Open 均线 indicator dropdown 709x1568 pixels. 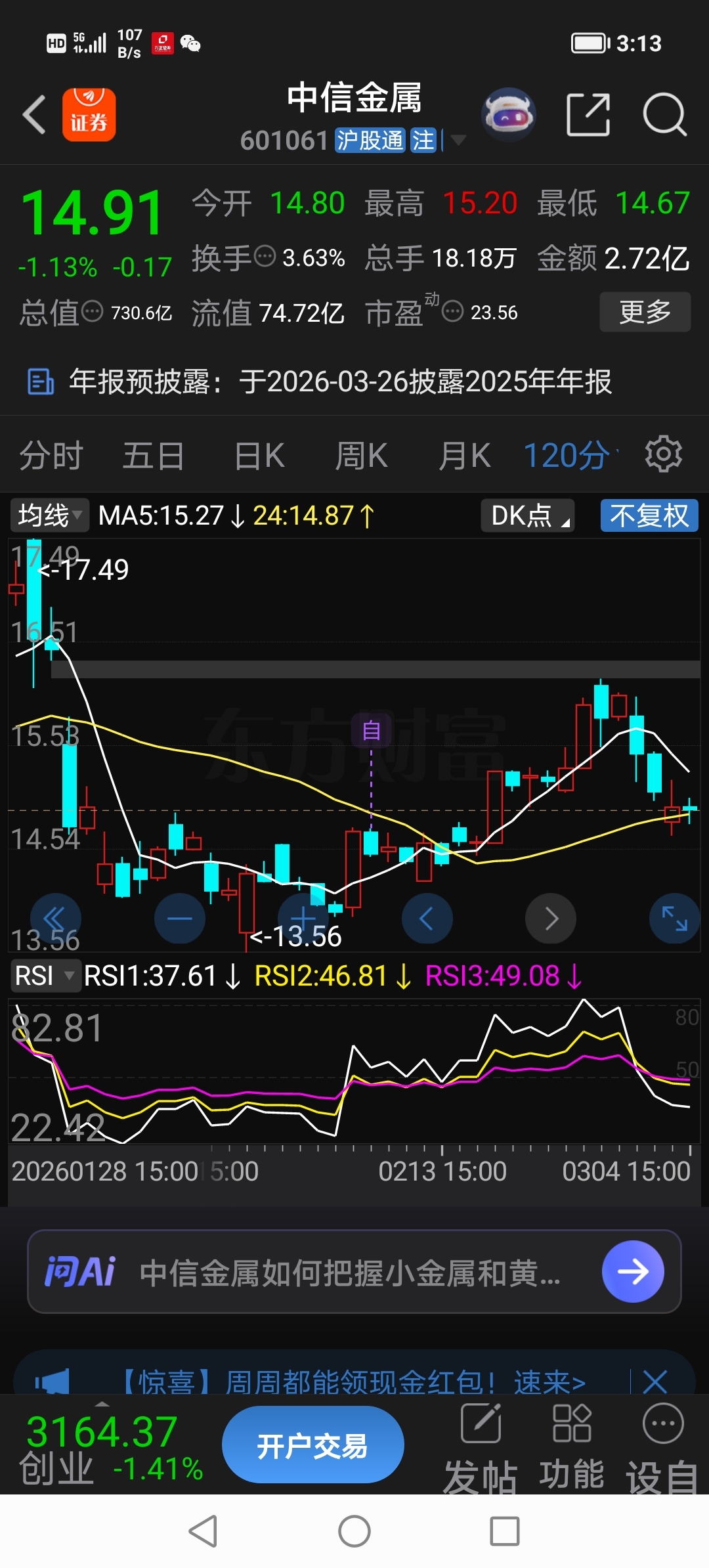[x=49, y=515]
